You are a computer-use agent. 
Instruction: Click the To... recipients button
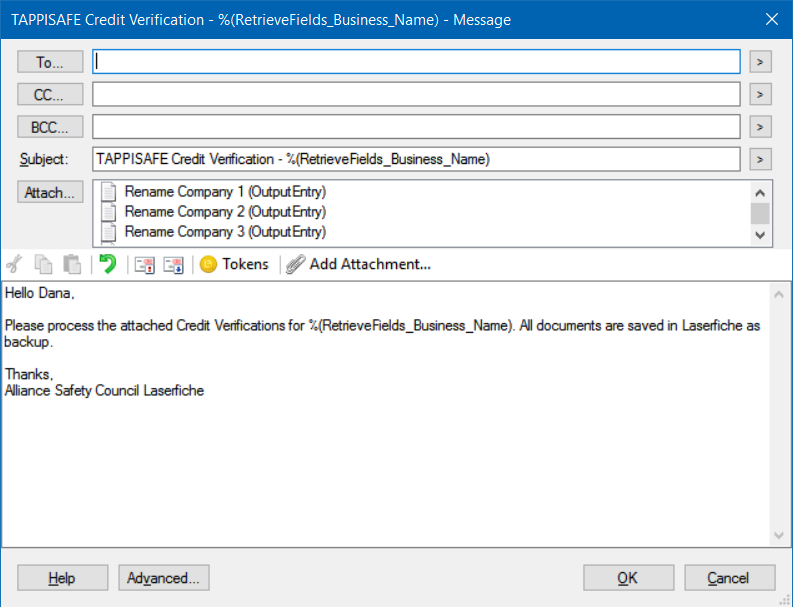pyautogui.click(x=50, y=62)
